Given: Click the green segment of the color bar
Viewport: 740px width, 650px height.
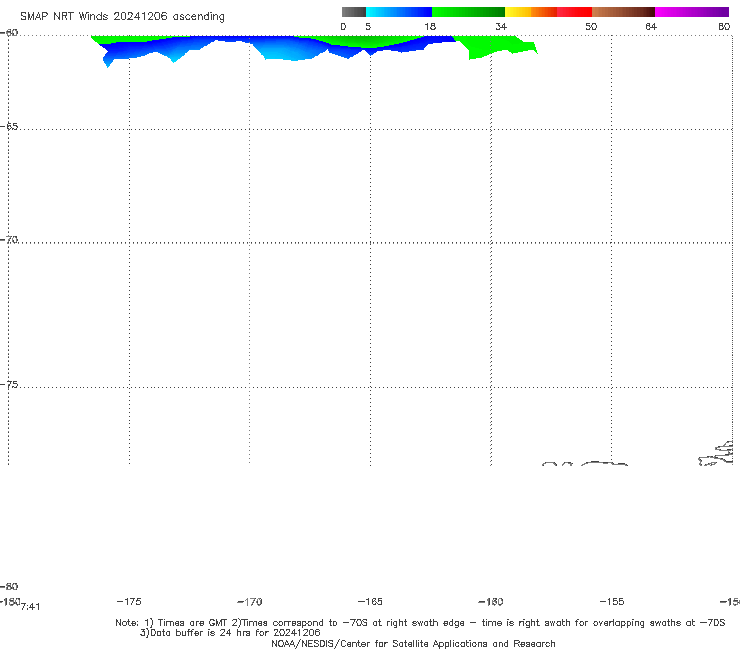Looking at the screenshot, I should (468, 12).
